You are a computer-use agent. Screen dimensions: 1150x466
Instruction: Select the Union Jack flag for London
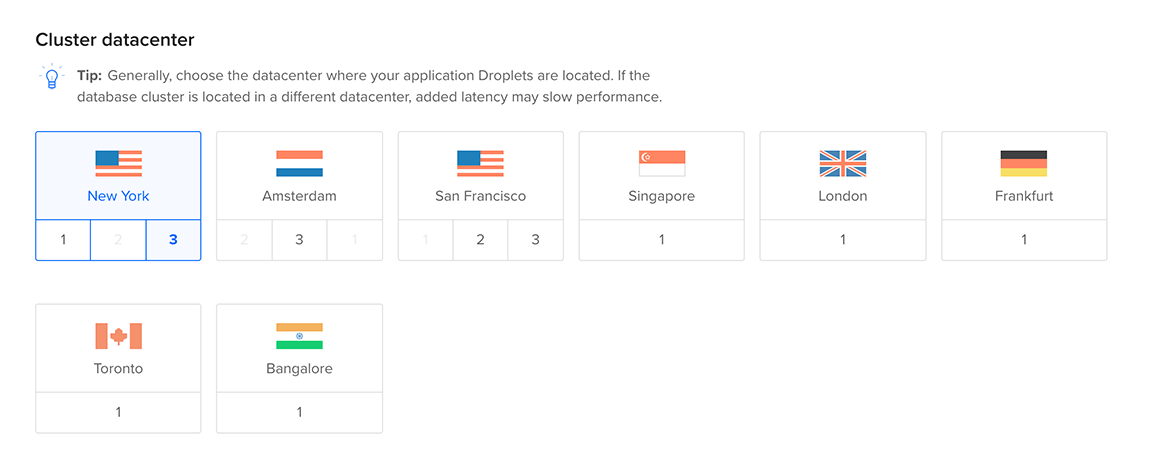[843, 164]
